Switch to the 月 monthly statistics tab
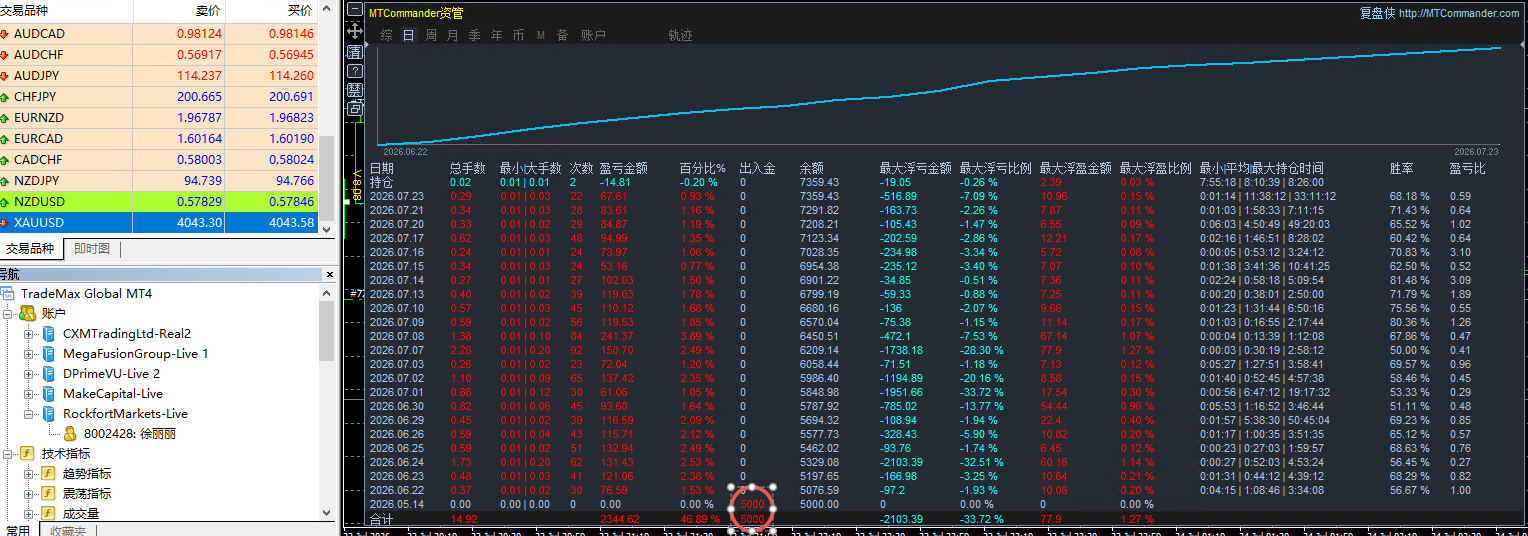Screen dimensions: 1528x536 click(452, 35)
